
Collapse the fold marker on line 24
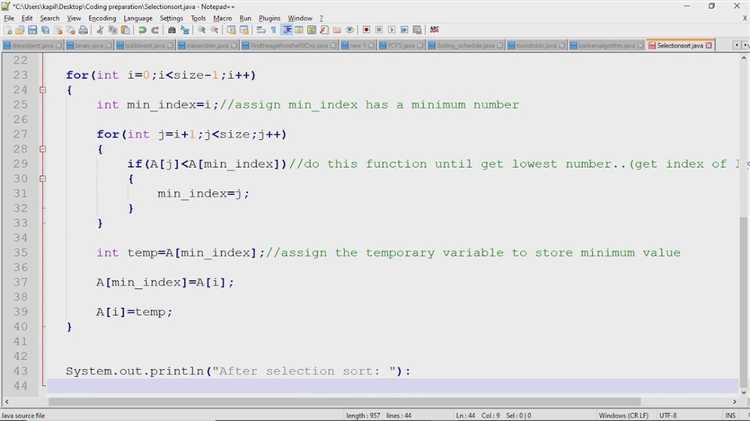[43, 90]
